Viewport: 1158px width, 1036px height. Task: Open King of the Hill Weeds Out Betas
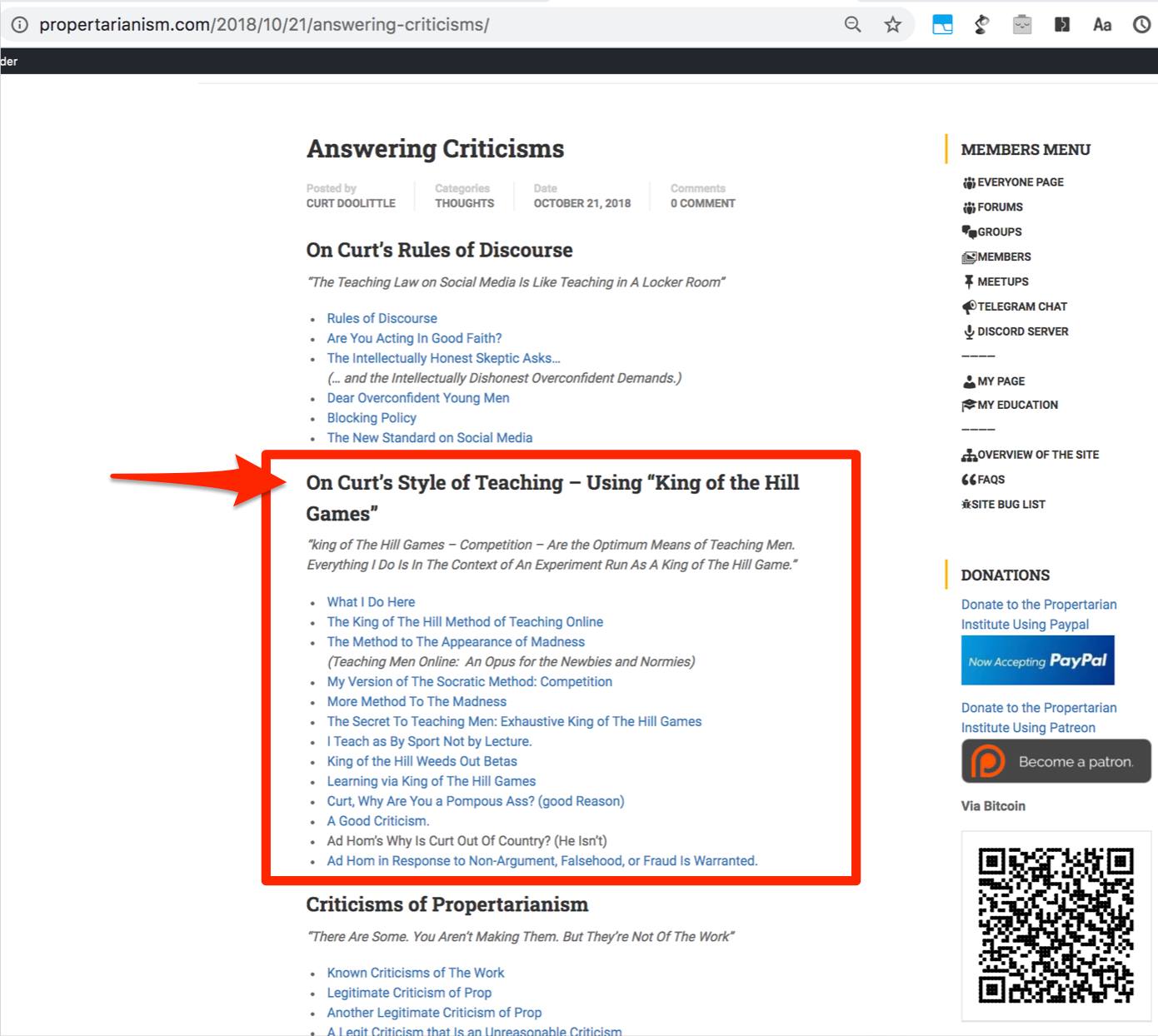pos(422,761)
